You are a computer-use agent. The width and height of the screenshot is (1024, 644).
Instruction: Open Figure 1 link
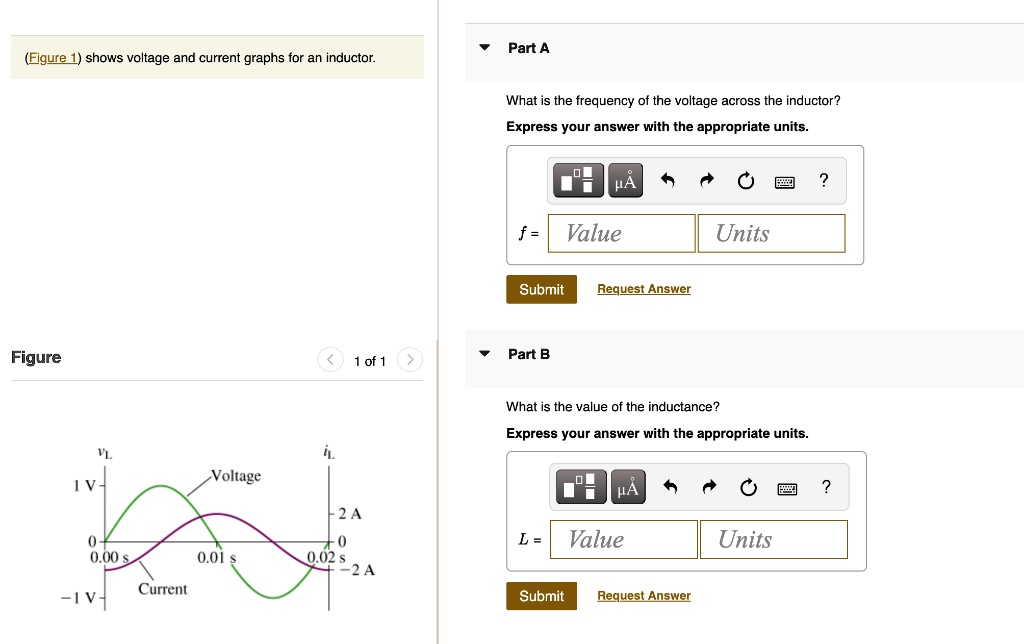50,57
